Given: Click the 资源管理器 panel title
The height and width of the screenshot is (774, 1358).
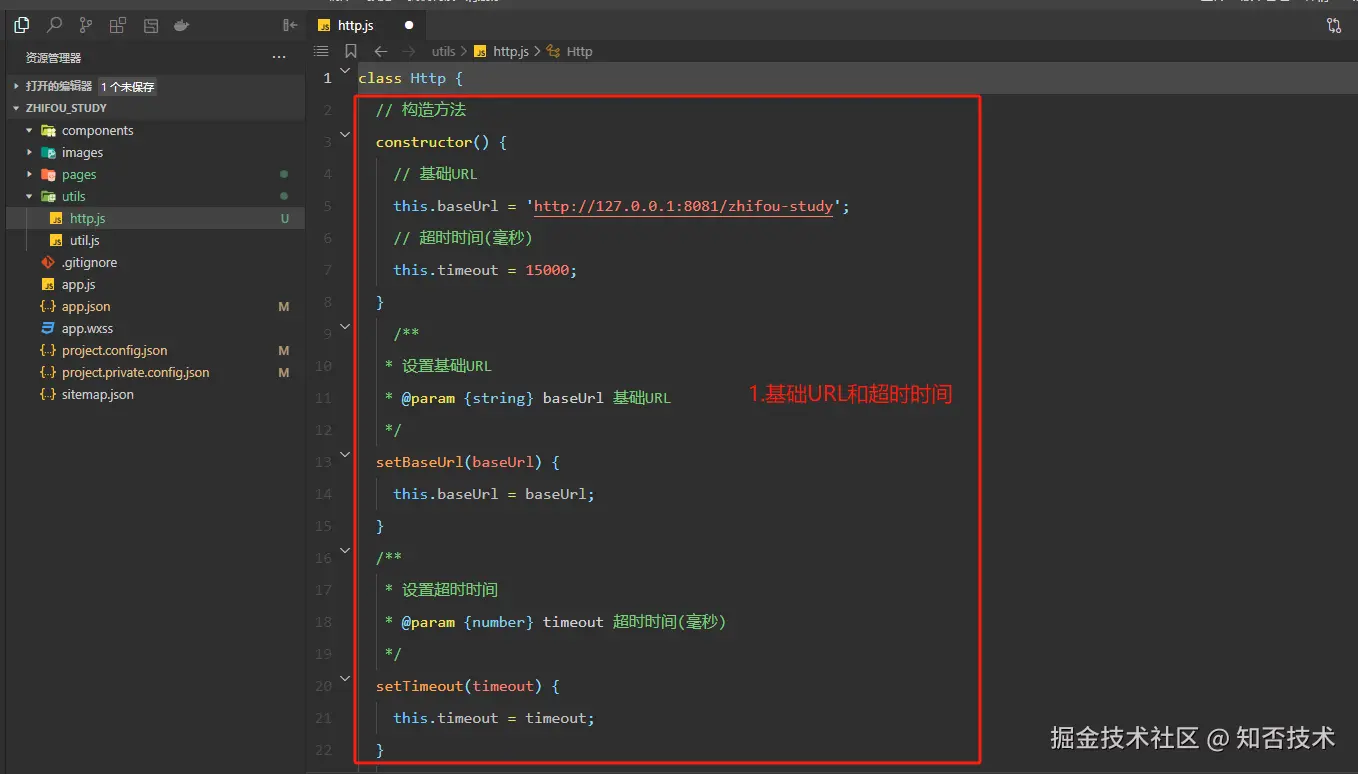Looking at the screenshot, I should tap(54, 58).
